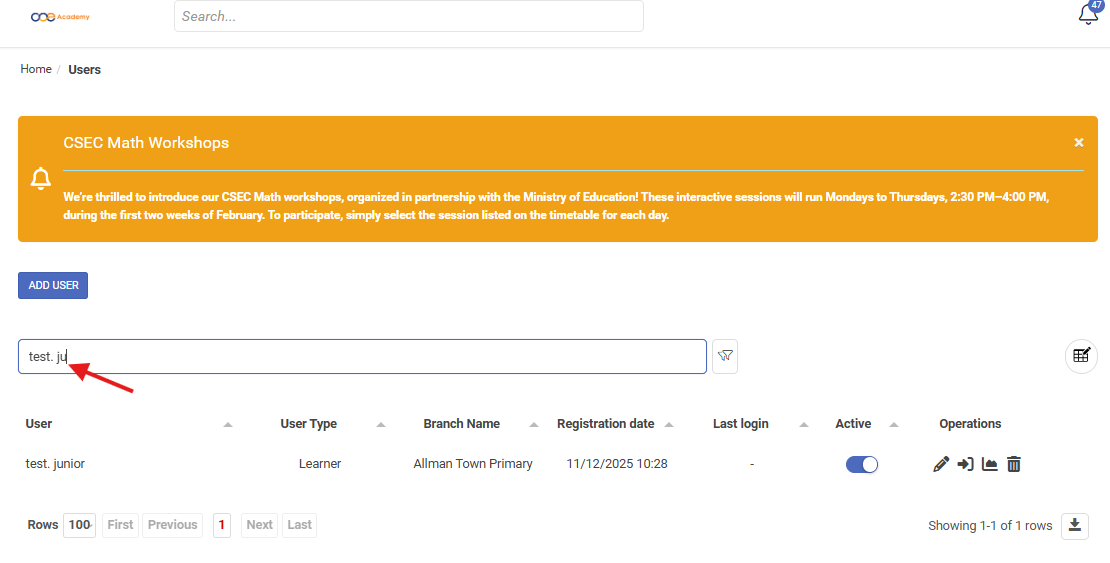Image resolution: width=1110 pixels, height=563 pixels.
Task: Delete test. junior with trash icon
Action: point(1014,464)
